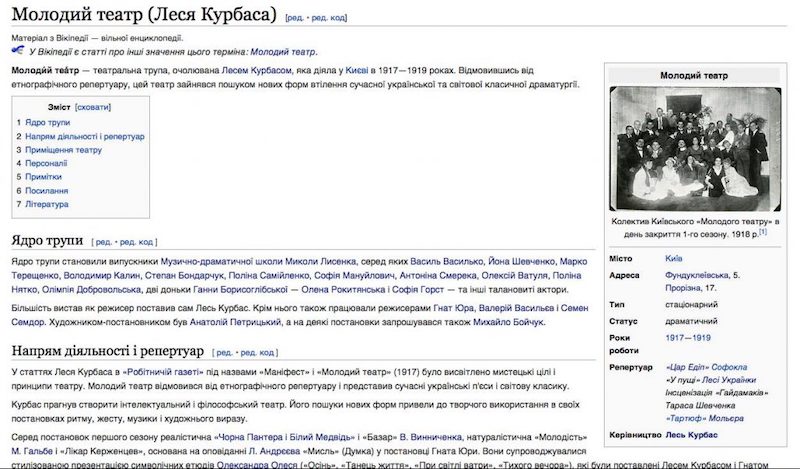Open the 'Степан Бондарчук' link
Viewport: 800px width, 469px height.
(184, 276)
